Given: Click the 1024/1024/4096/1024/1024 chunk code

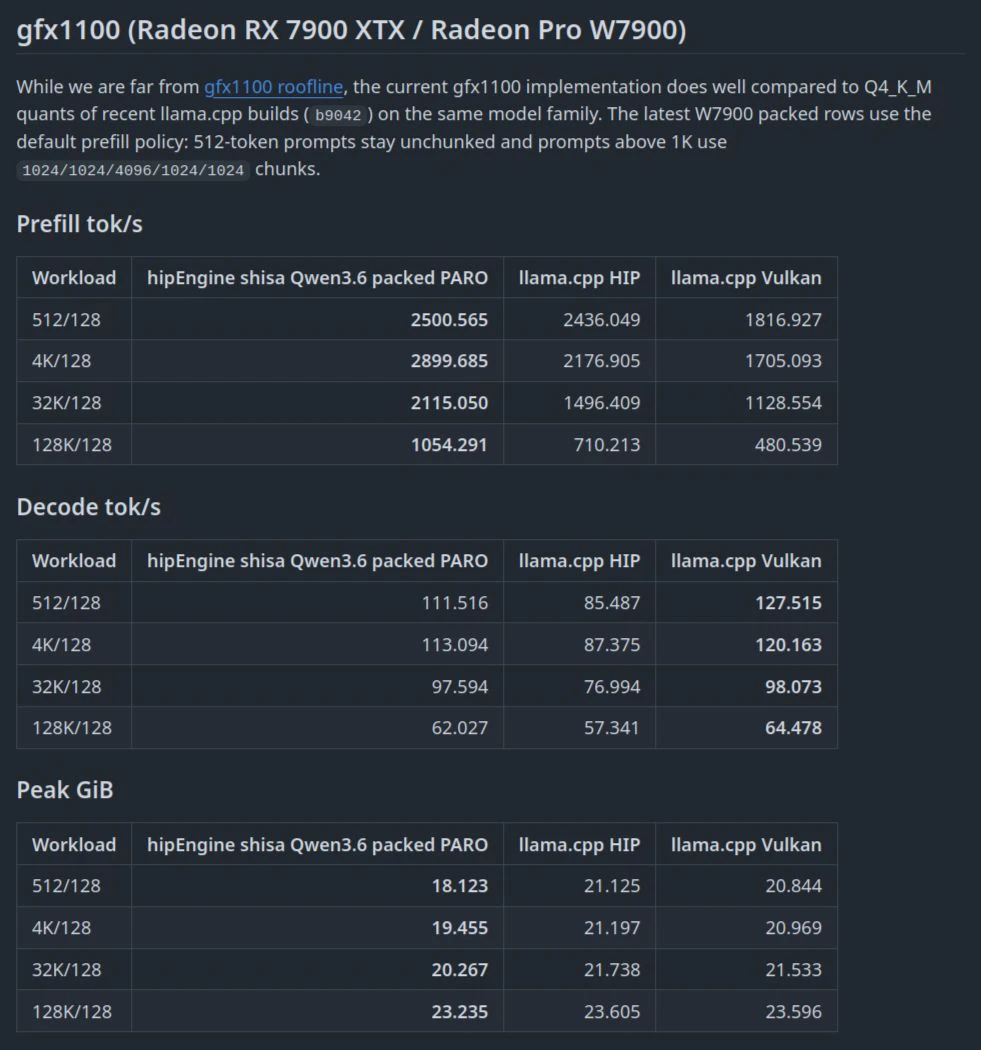Looking at the screenshot, I should (x=133, y=170).
